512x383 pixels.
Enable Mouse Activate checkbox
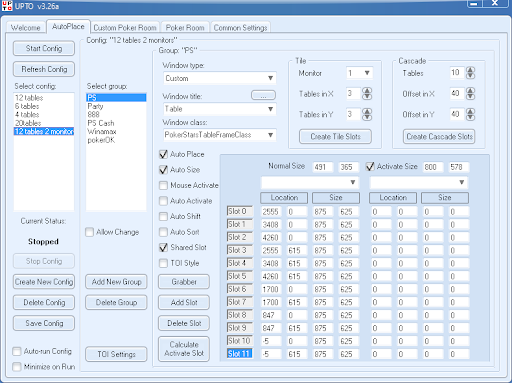[163, 185]
